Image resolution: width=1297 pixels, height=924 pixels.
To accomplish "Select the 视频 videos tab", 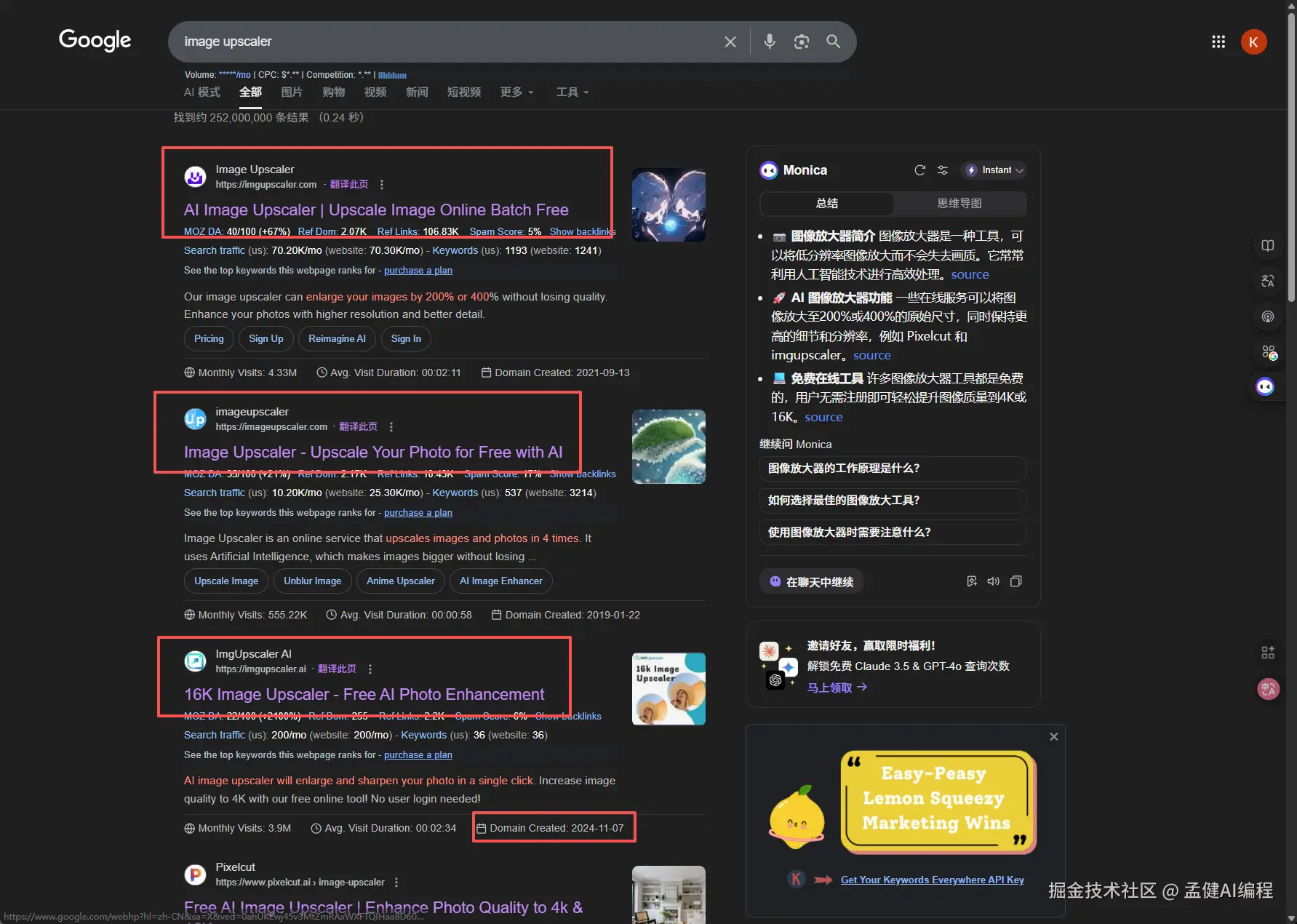I will [375, 92].
